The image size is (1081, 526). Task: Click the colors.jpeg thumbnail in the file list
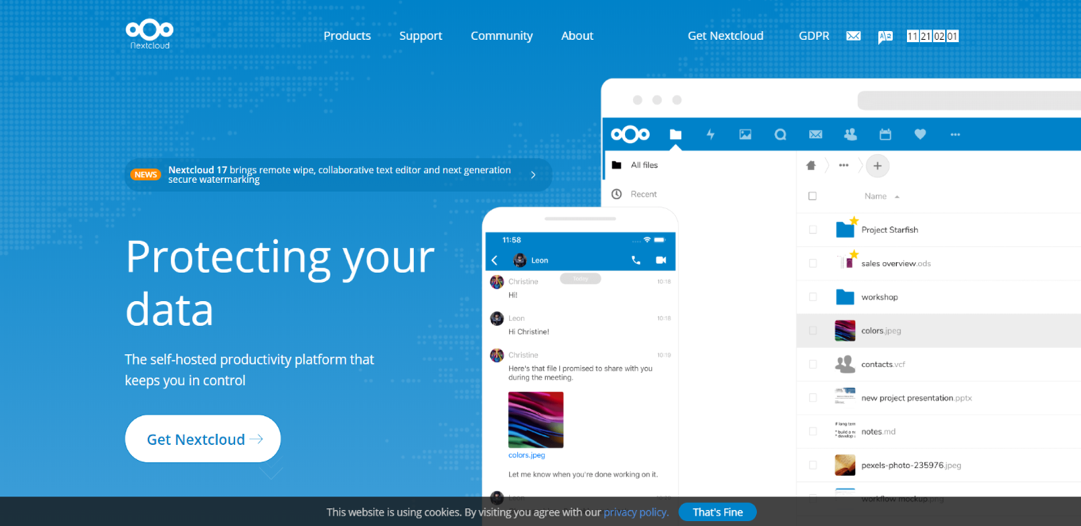click(845, 331)
